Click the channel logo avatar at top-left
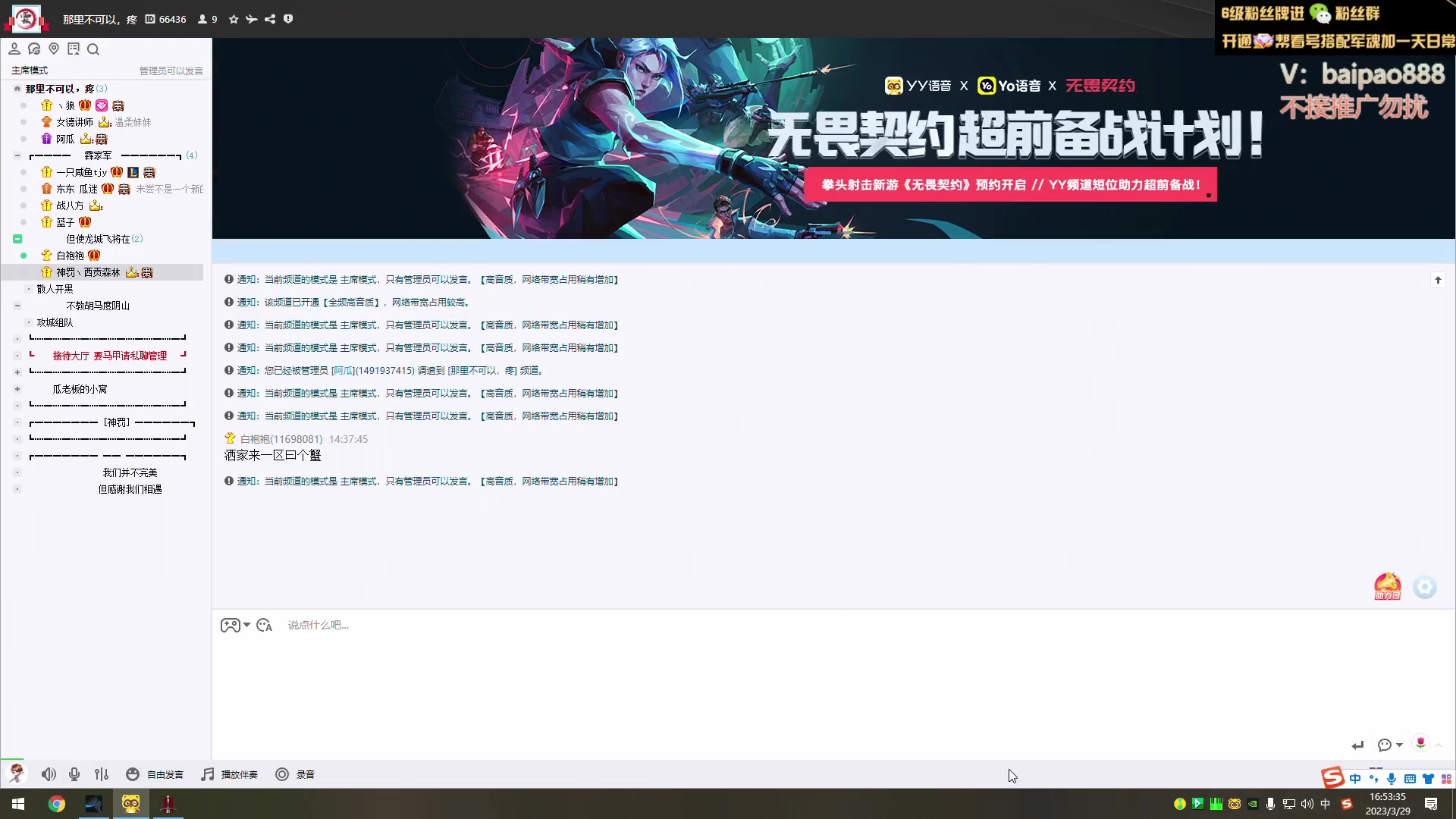Screen dimensions: 1456x819 click(27, 19)
